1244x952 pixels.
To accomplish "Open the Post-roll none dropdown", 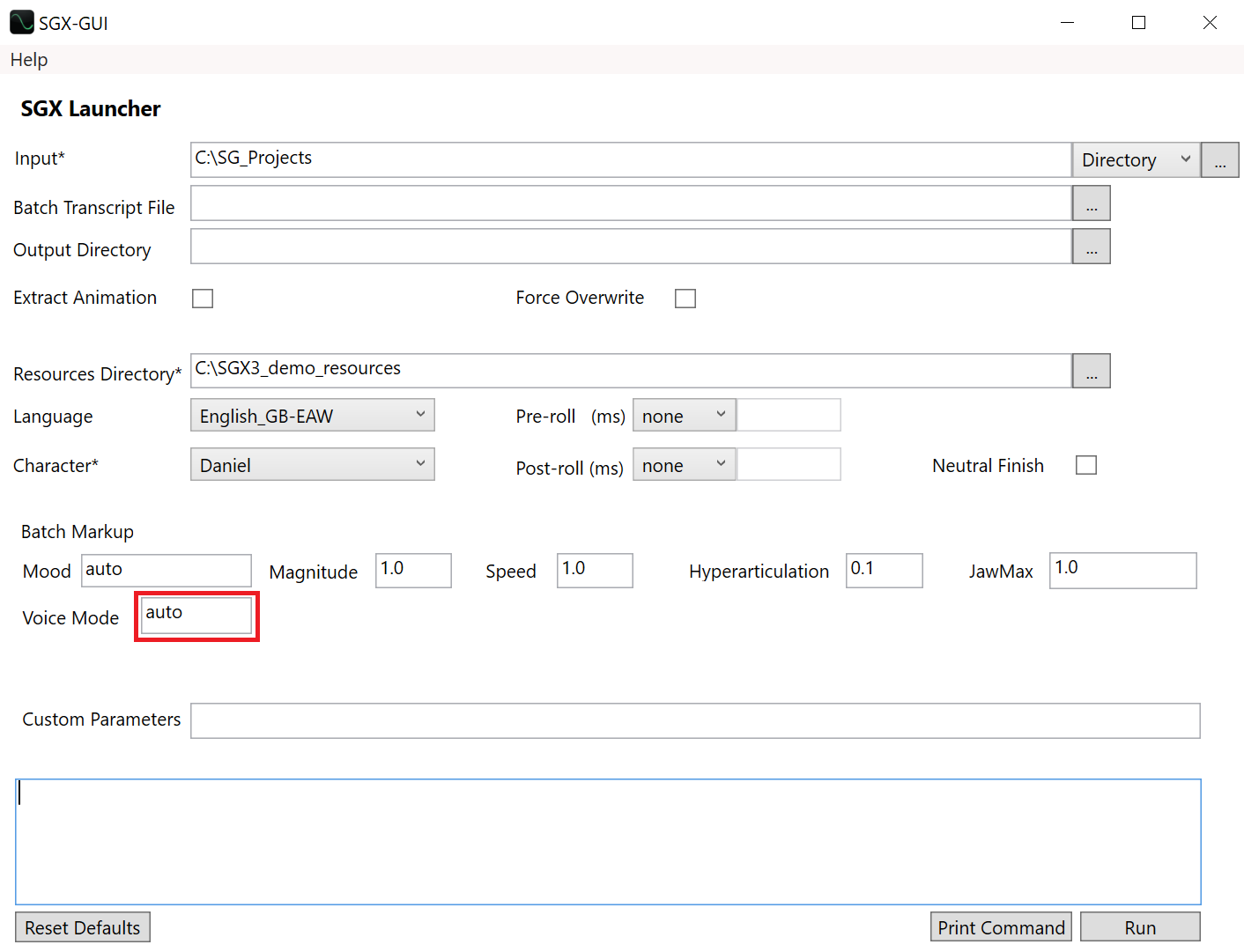I will point(684,464).
